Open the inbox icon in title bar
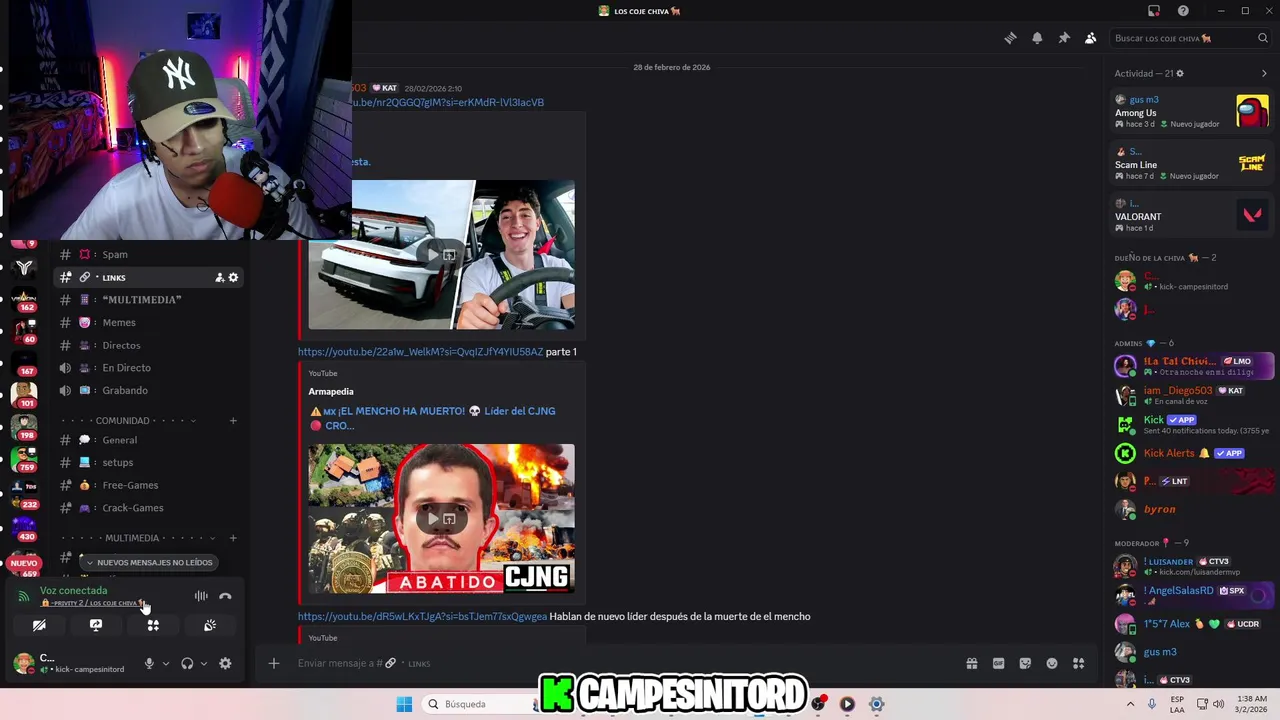 pyautogui.click(x=1153, y=11)
